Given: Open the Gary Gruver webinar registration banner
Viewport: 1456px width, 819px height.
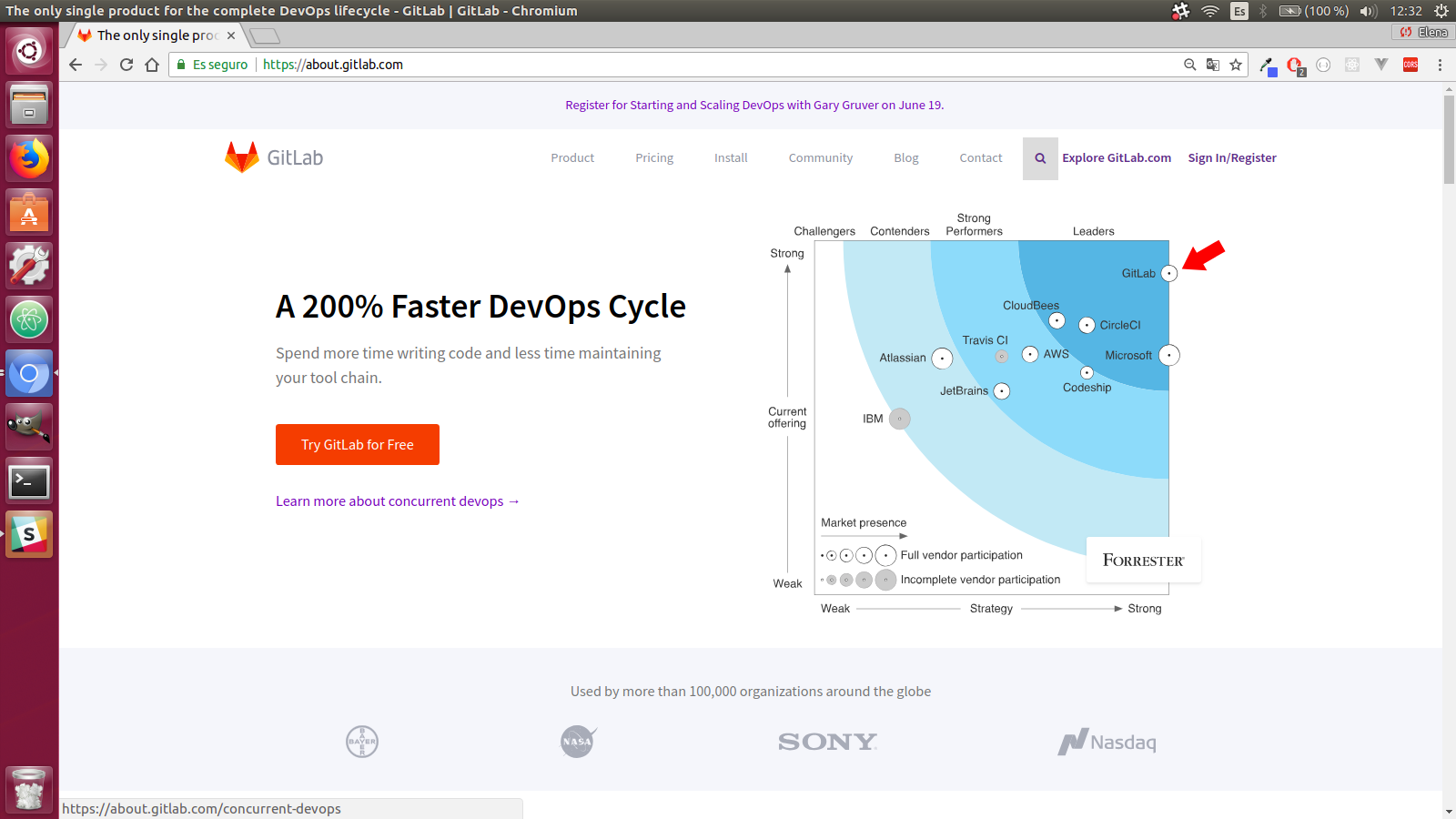Looking at the screenshot, I should point(754,106).
